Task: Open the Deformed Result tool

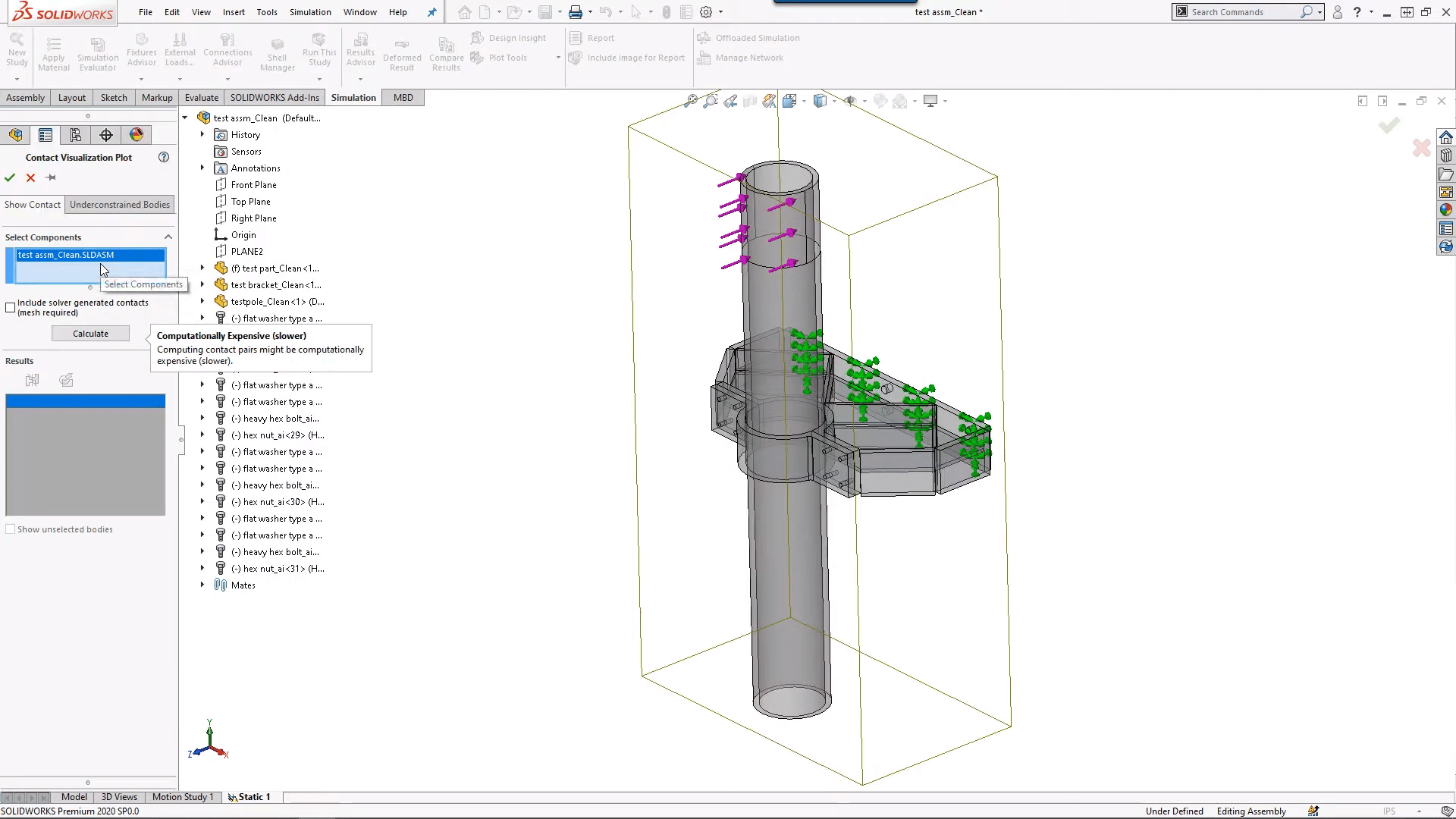Action: 401,53
